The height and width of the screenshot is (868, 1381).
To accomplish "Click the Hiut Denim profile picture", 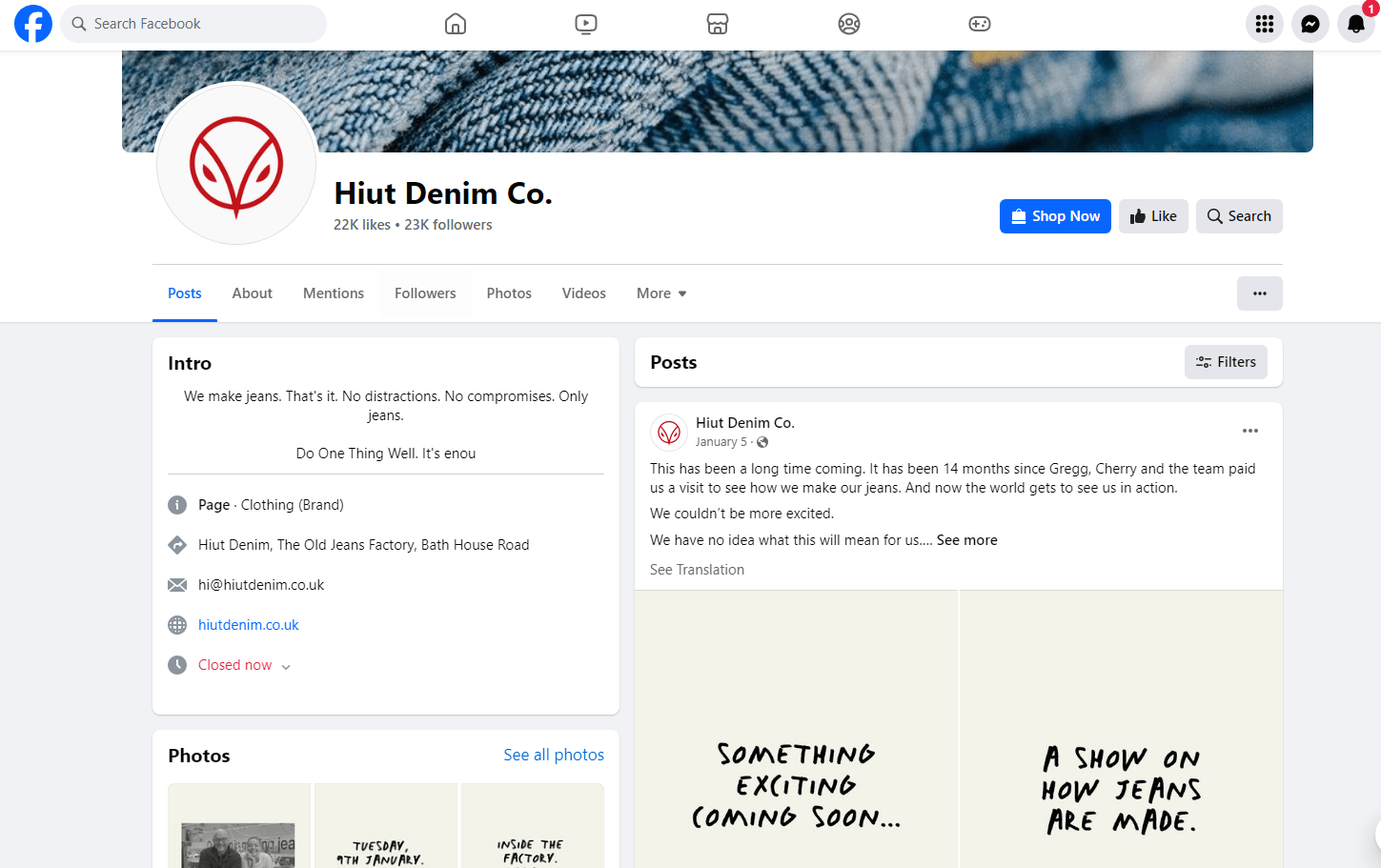I will tap(236, 164).
